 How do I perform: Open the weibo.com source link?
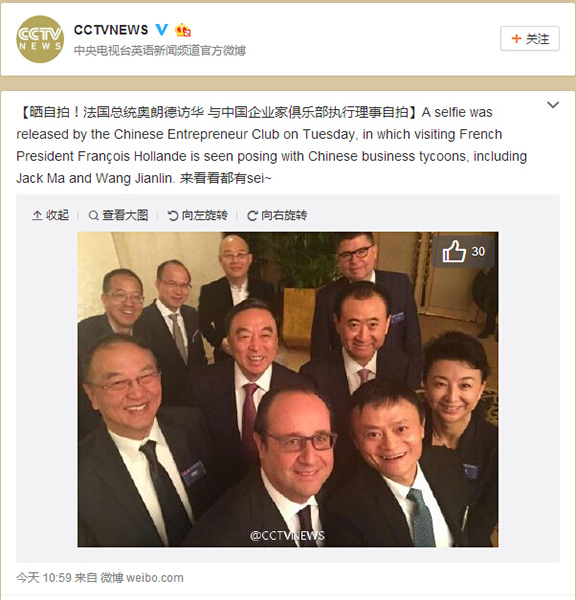(x=155, y=577)
